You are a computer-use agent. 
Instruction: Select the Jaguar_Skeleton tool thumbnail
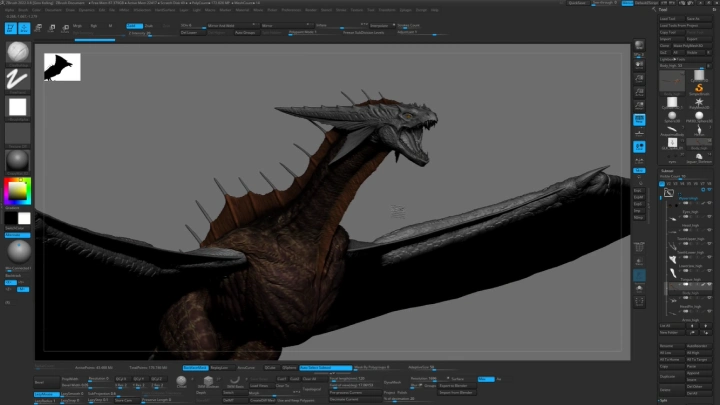tap(699, 158)
